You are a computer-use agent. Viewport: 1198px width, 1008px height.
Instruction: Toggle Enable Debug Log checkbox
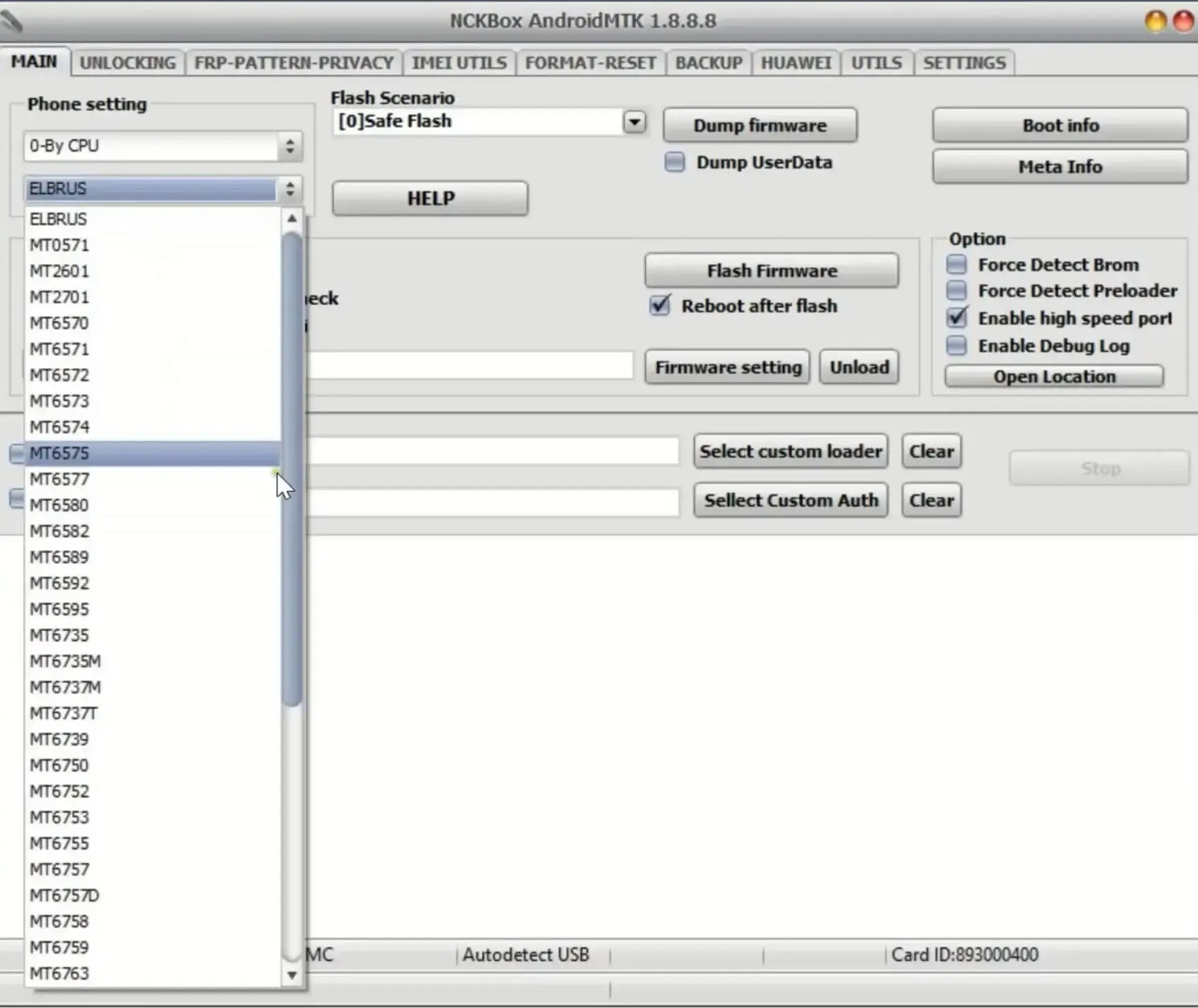pos(956,346)
